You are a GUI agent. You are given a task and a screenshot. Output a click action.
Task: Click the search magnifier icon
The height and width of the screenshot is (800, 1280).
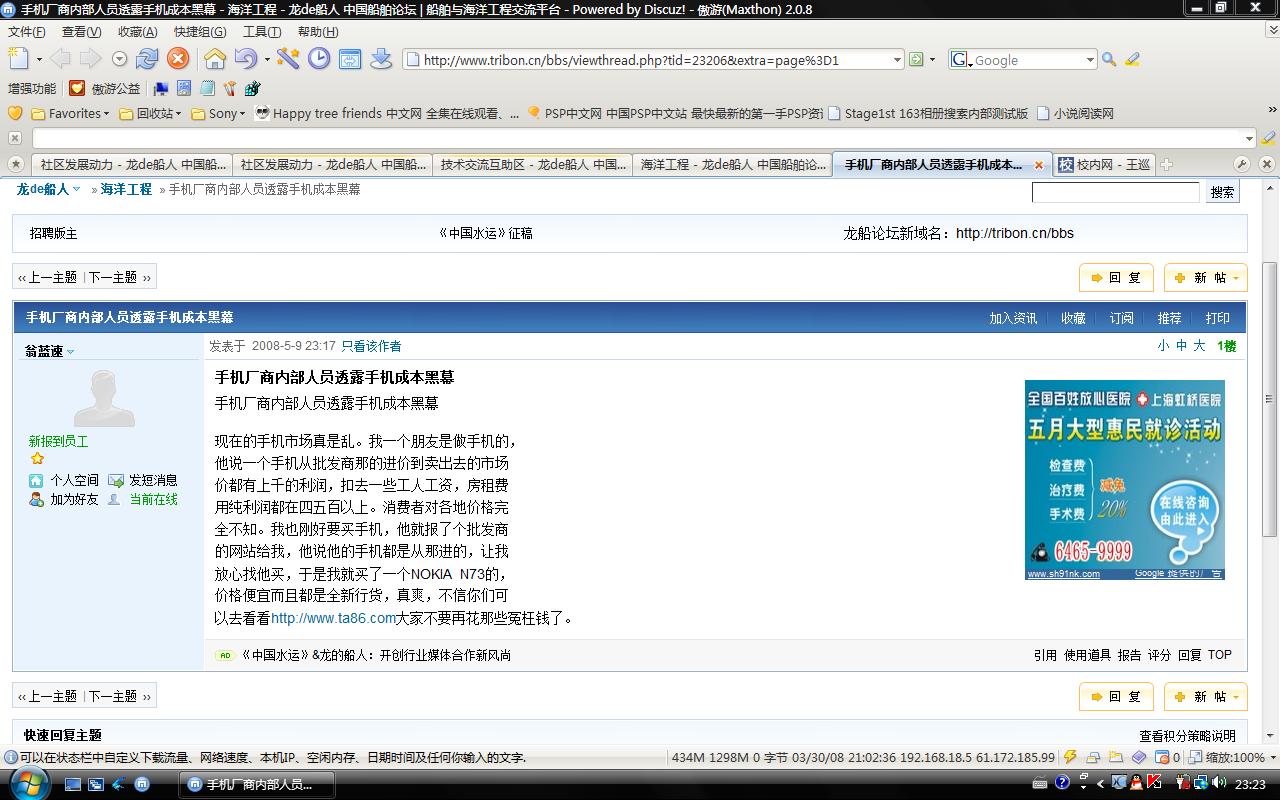click(x=1109, y=60)
